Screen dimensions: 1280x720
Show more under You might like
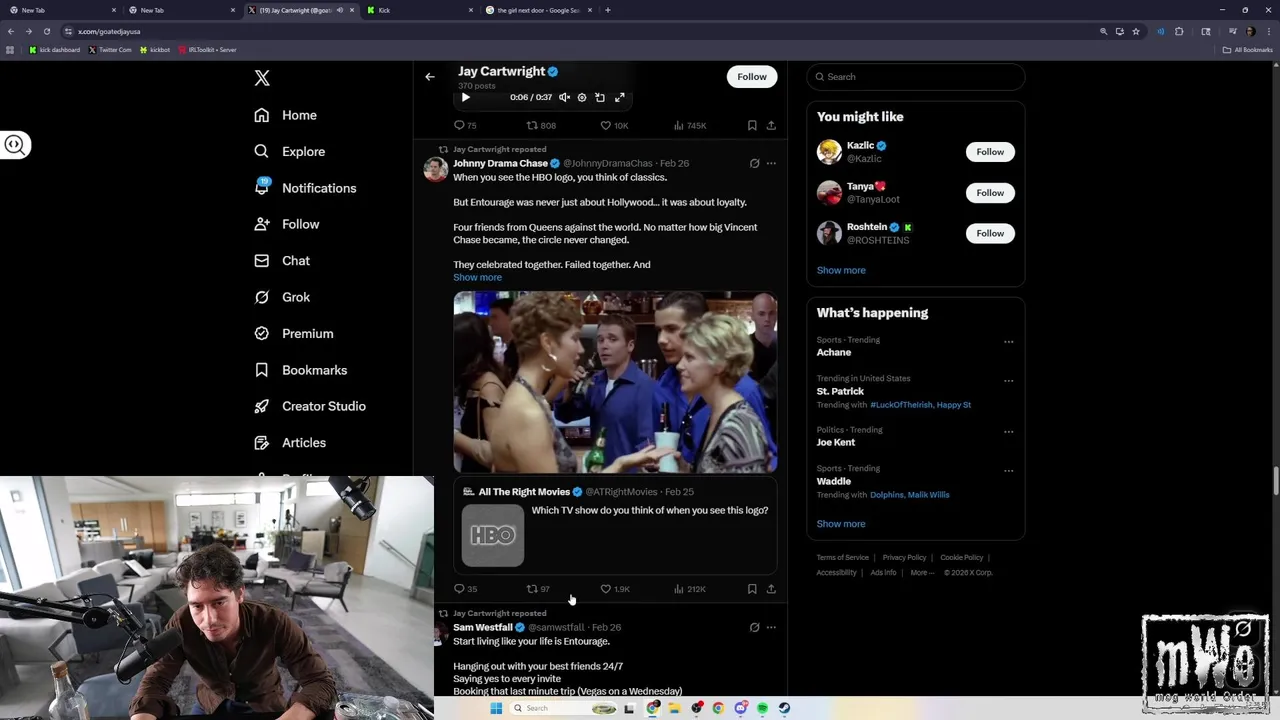pyautogui.click(x=841, y=270)
